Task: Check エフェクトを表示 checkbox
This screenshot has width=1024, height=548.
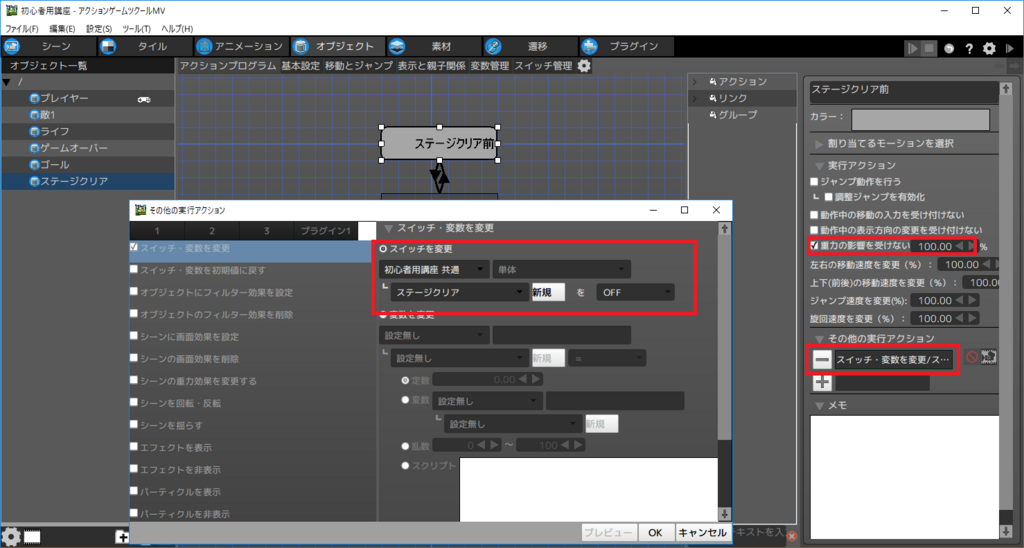Action: [134, 446]
